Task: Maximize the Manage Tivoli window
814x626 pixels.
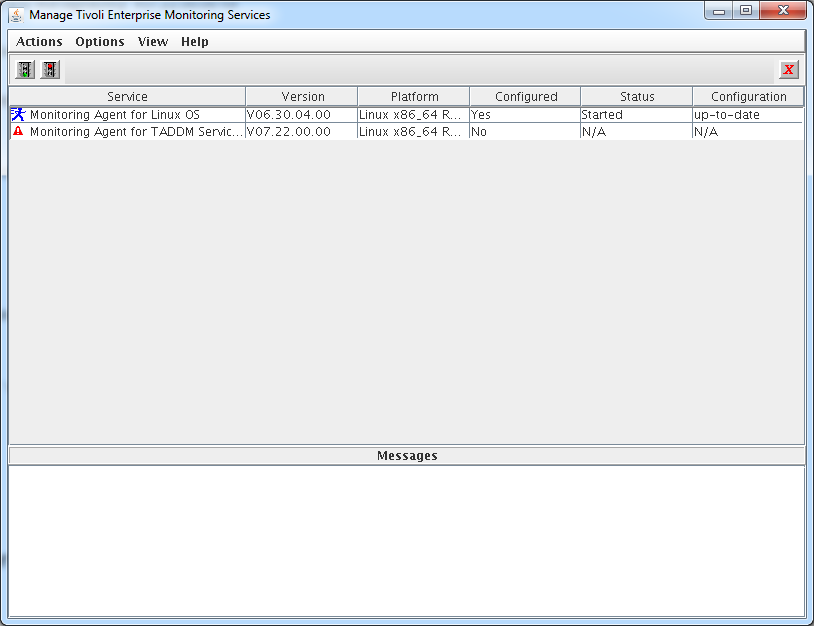Action: pyautogui.click(x=746, y=11)
